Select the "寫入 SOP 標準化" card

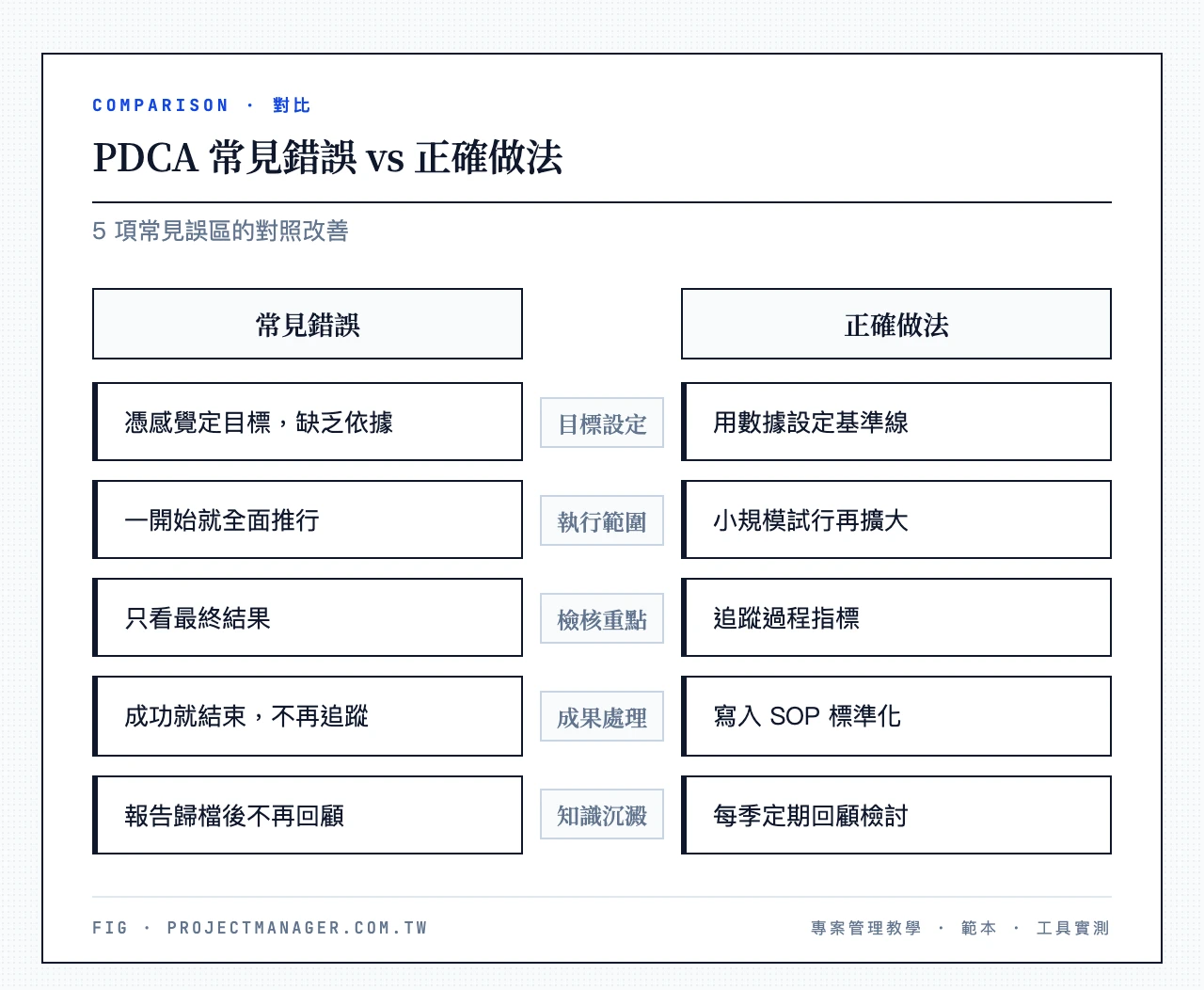tap(896, 716)
